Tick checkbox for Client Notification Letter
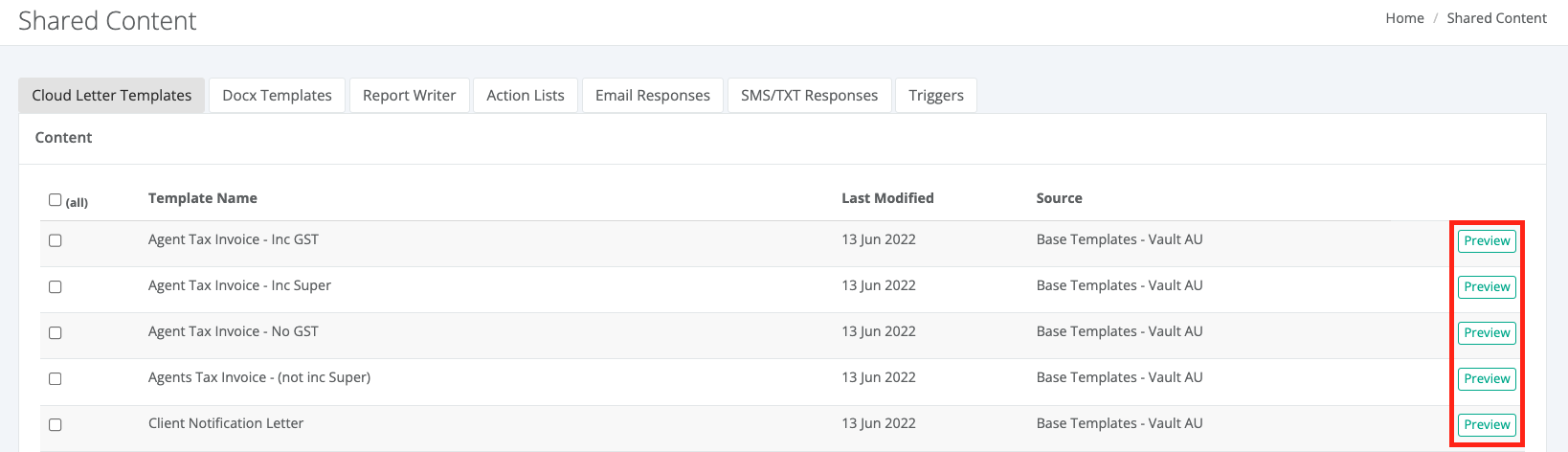 click(56, 424)
